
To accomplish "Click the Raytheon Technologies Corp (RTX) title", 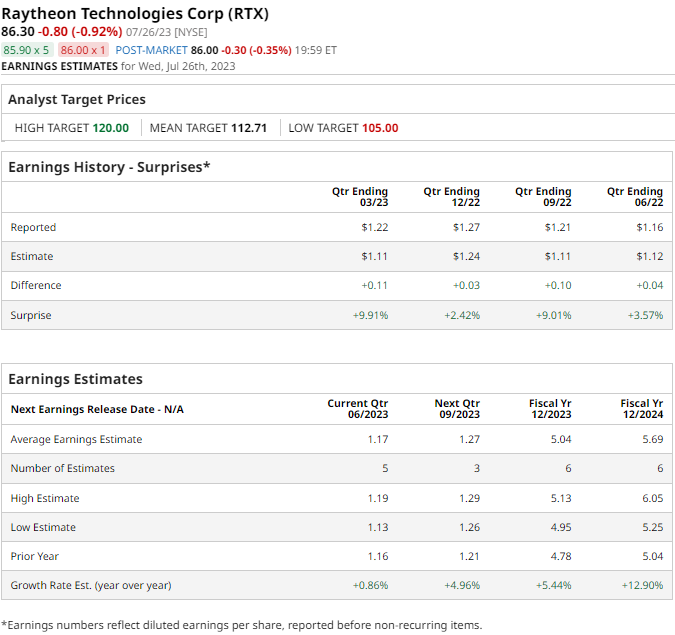I will click(x=135, y=14).
